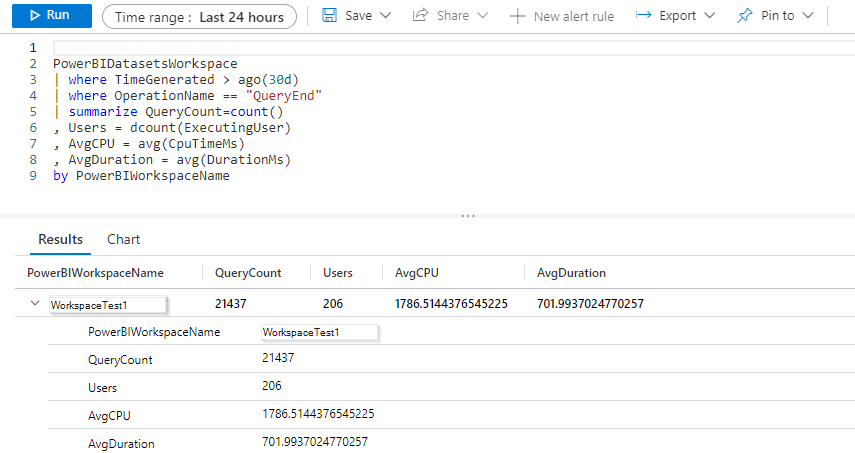The height and width of the screenshot is (453, 855).
Task: Click the AvgDuration column header
Action: tap(571, 273)
